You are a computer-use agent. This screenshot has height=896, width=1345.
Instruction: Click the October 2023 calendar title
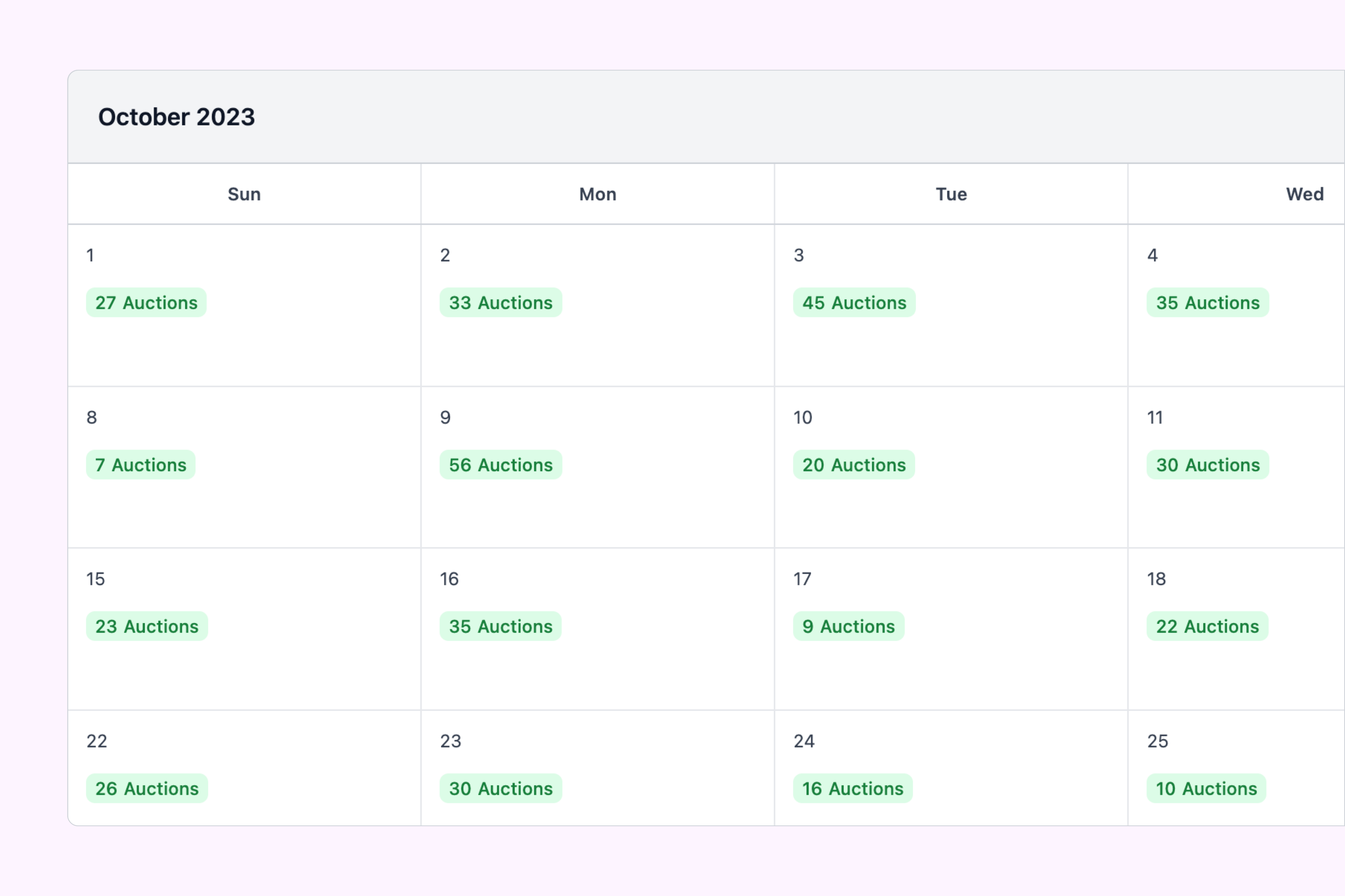[177, 117]
